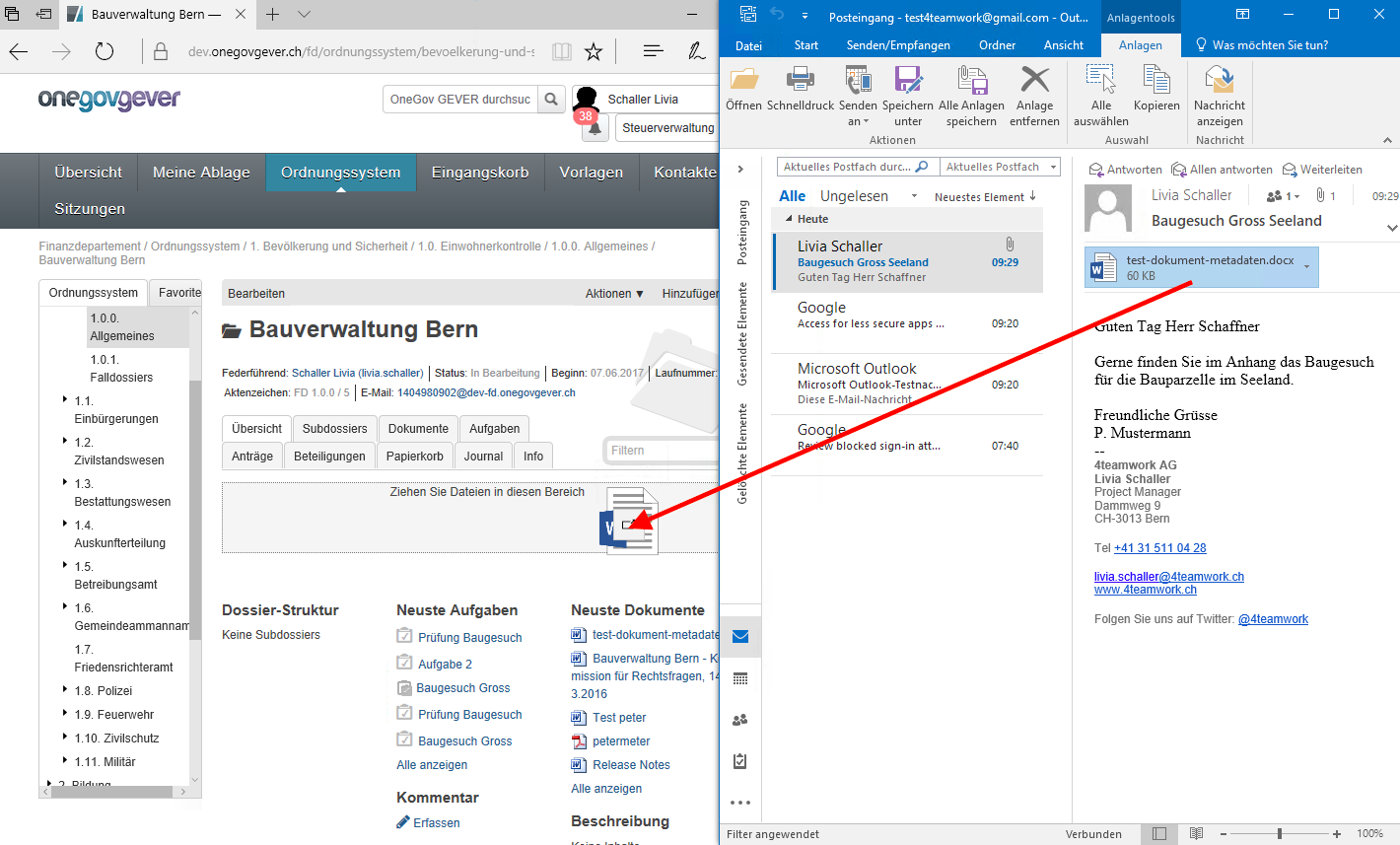The image size is (1400, 845).
Task: Open link www.4teamwork.ch in email
Action: click(1146, 590)
